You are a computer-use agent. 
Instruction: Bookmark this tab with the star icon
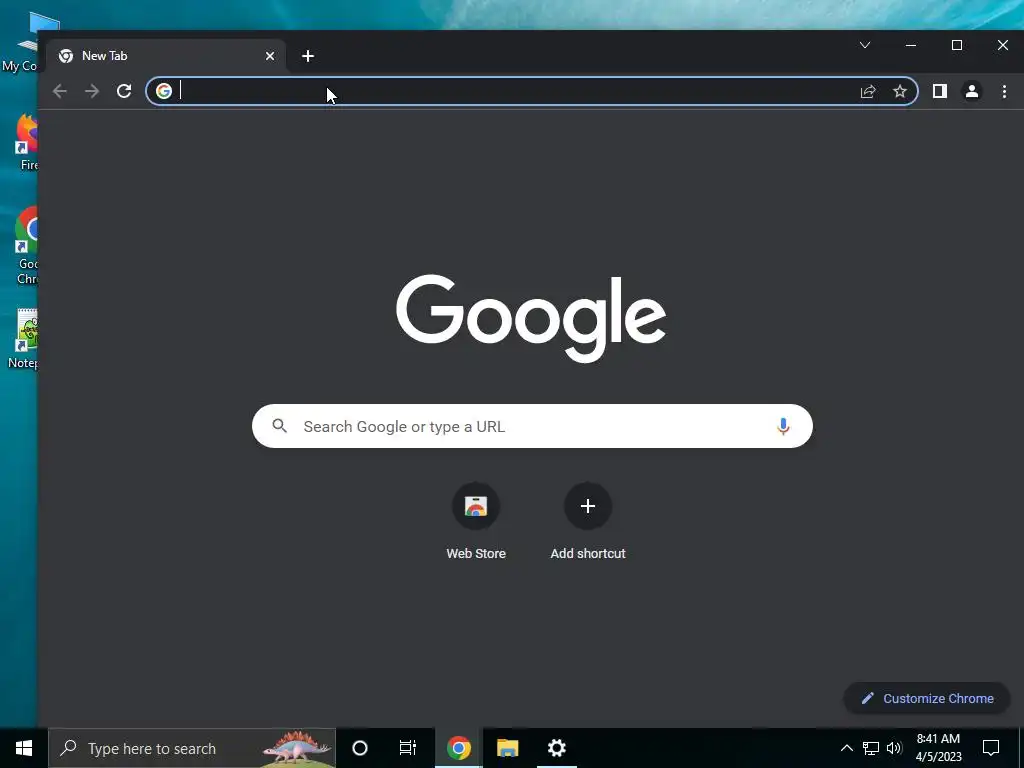click(900, 91)
